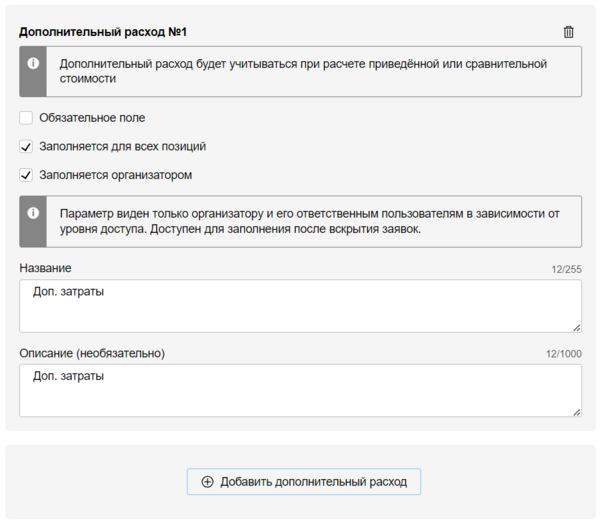
Task: Delete additional expense №1 with trash icon
Action: 569,32
